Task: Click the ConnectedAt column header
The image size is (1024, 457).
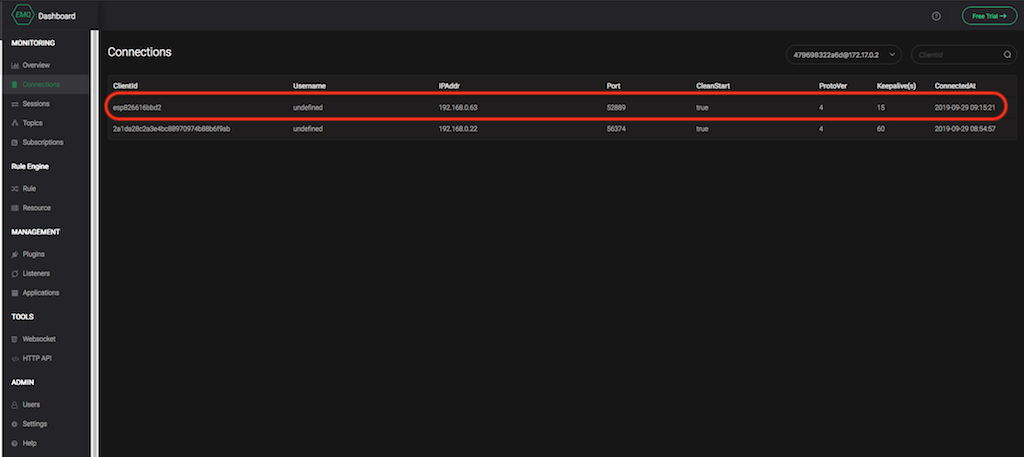Action: 955,86
